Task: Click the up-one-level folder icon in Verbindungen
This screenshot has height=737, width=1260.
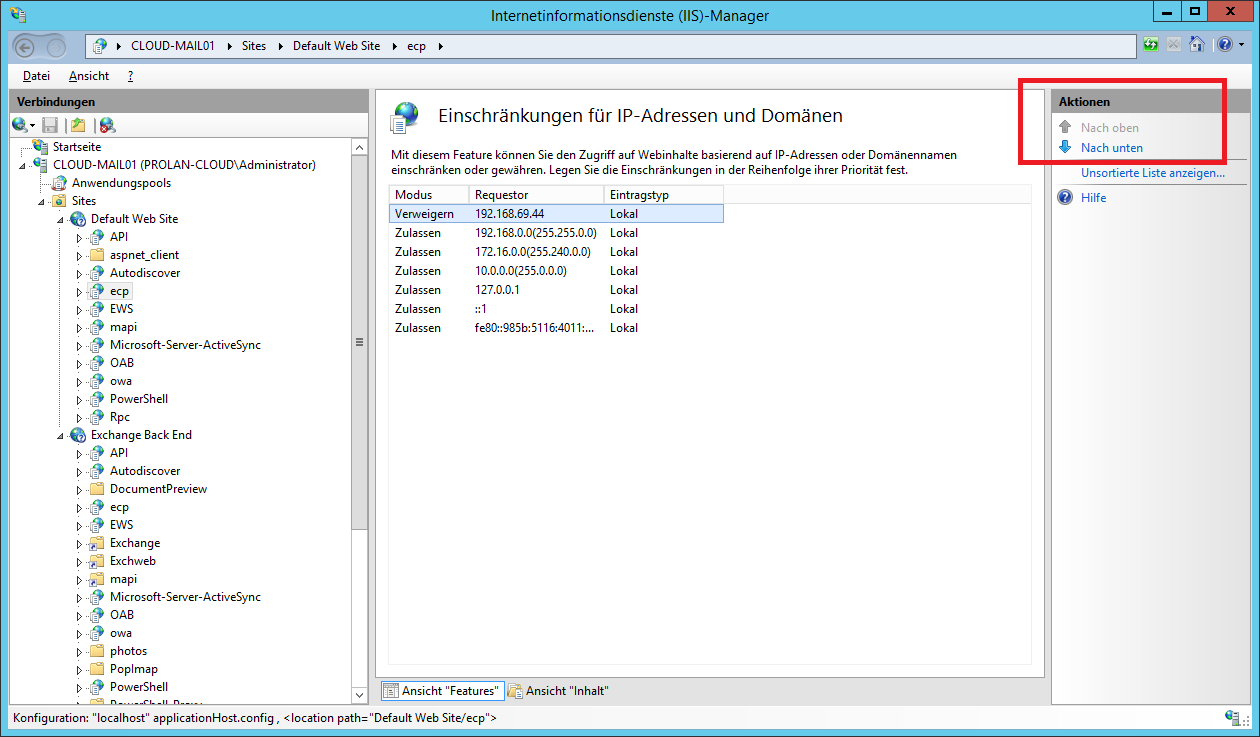Action: (78, 125)
